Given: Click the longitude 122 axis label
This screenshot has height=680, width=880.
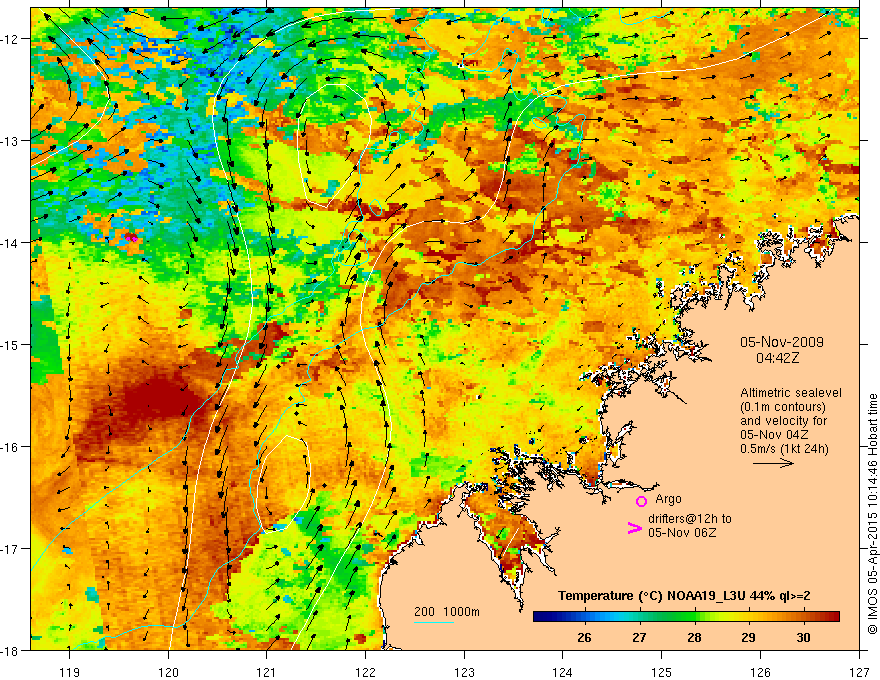Looking at the screenshot, I should pos(365,672).
